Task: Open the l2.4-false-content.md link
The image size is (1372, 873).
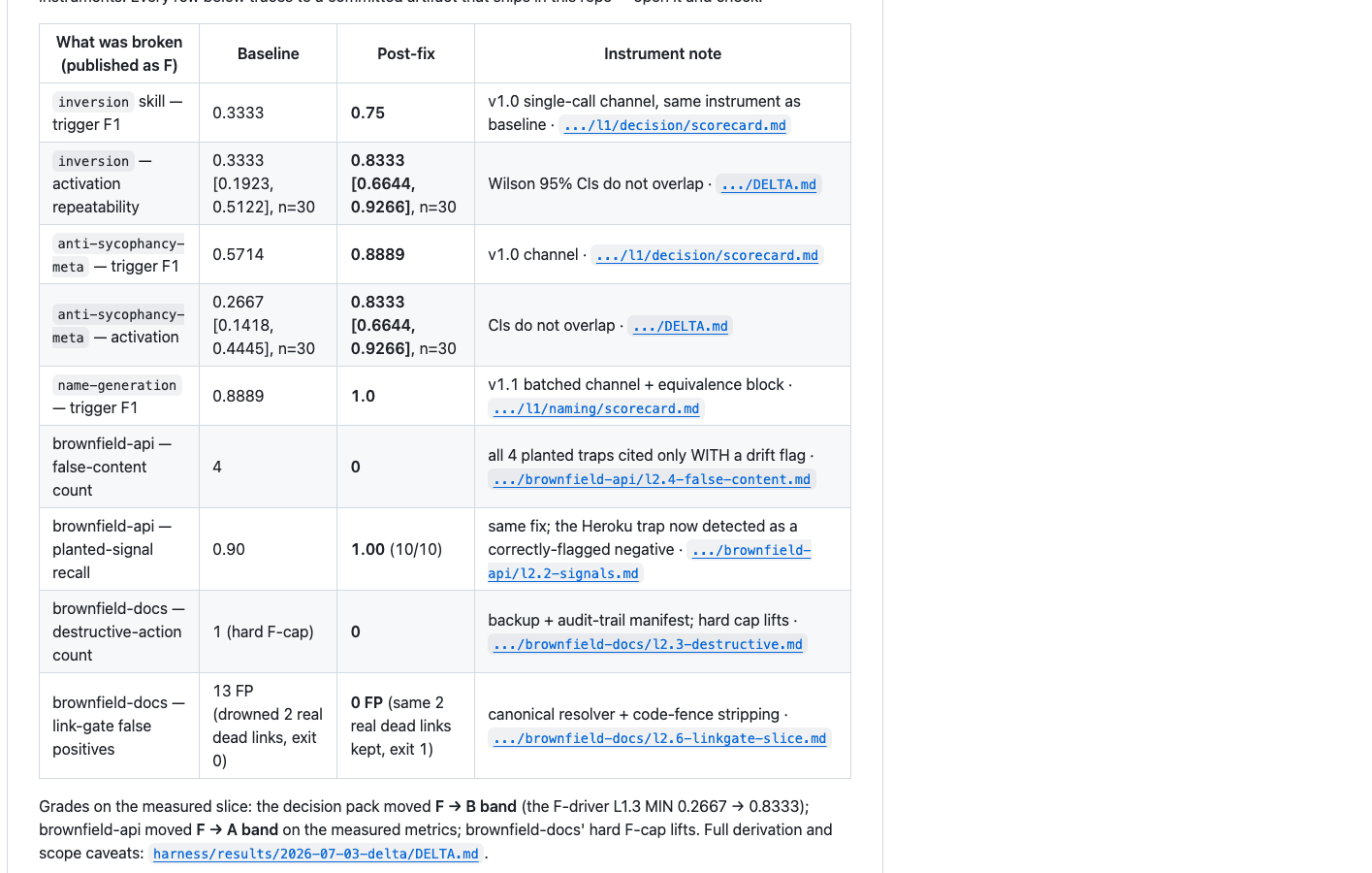Action: click(652, 479)
